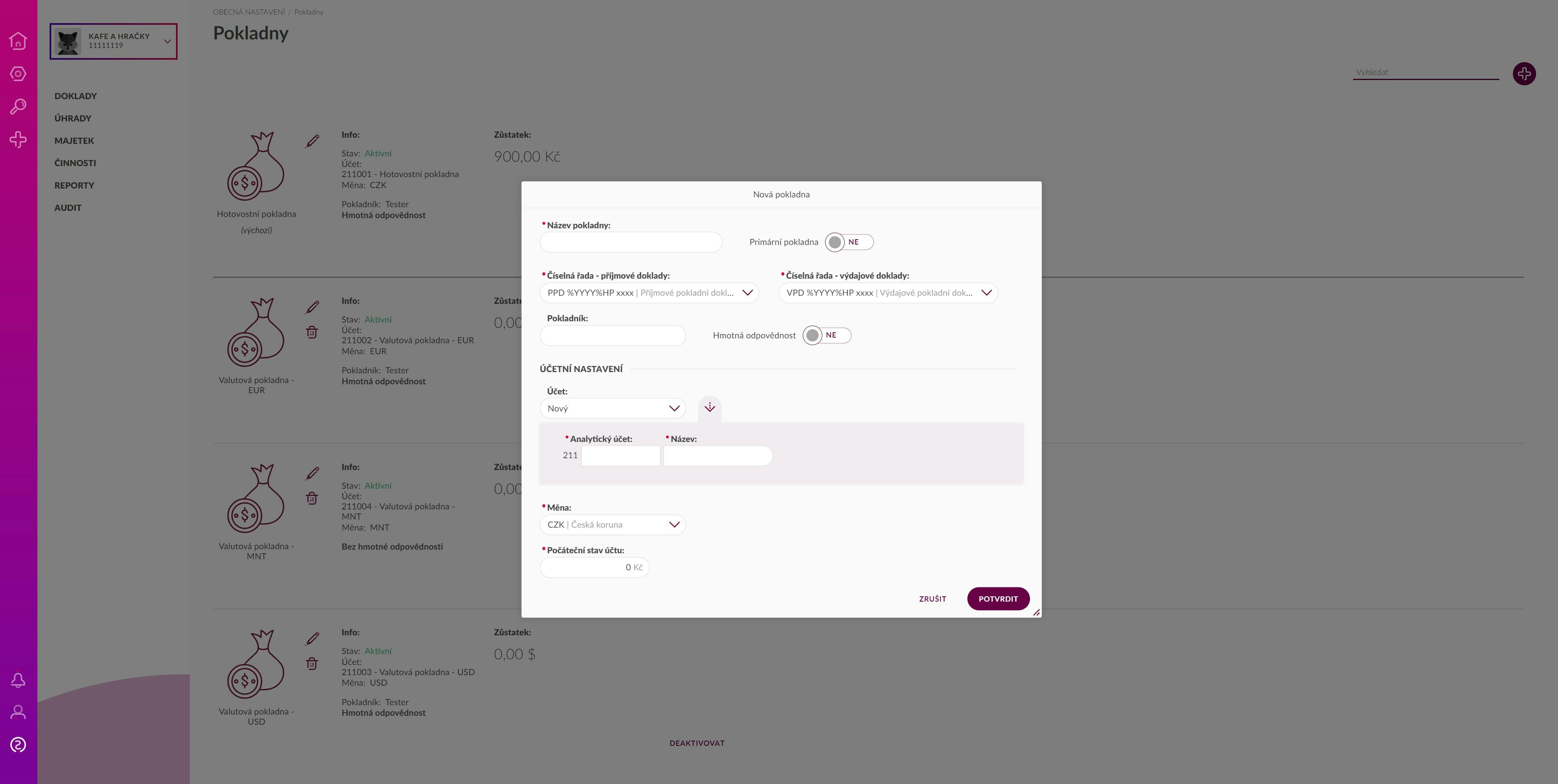1558x784 pixels.
Task: Edit Valutová pokladna - EUR pencil icon
Action: [x=312, y=307]
